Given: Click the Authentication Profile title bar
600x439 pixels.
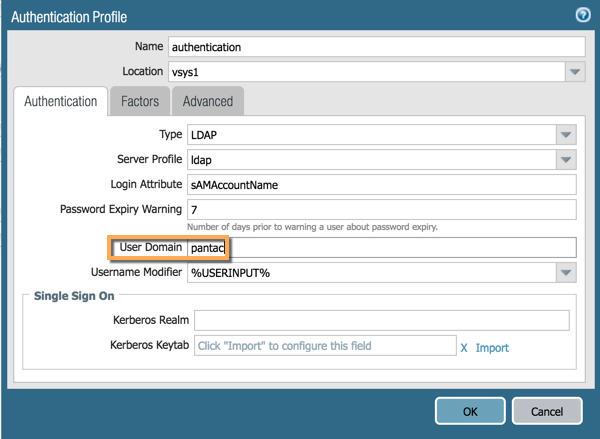Looking at the screenshot, I should tap(250, 15).
